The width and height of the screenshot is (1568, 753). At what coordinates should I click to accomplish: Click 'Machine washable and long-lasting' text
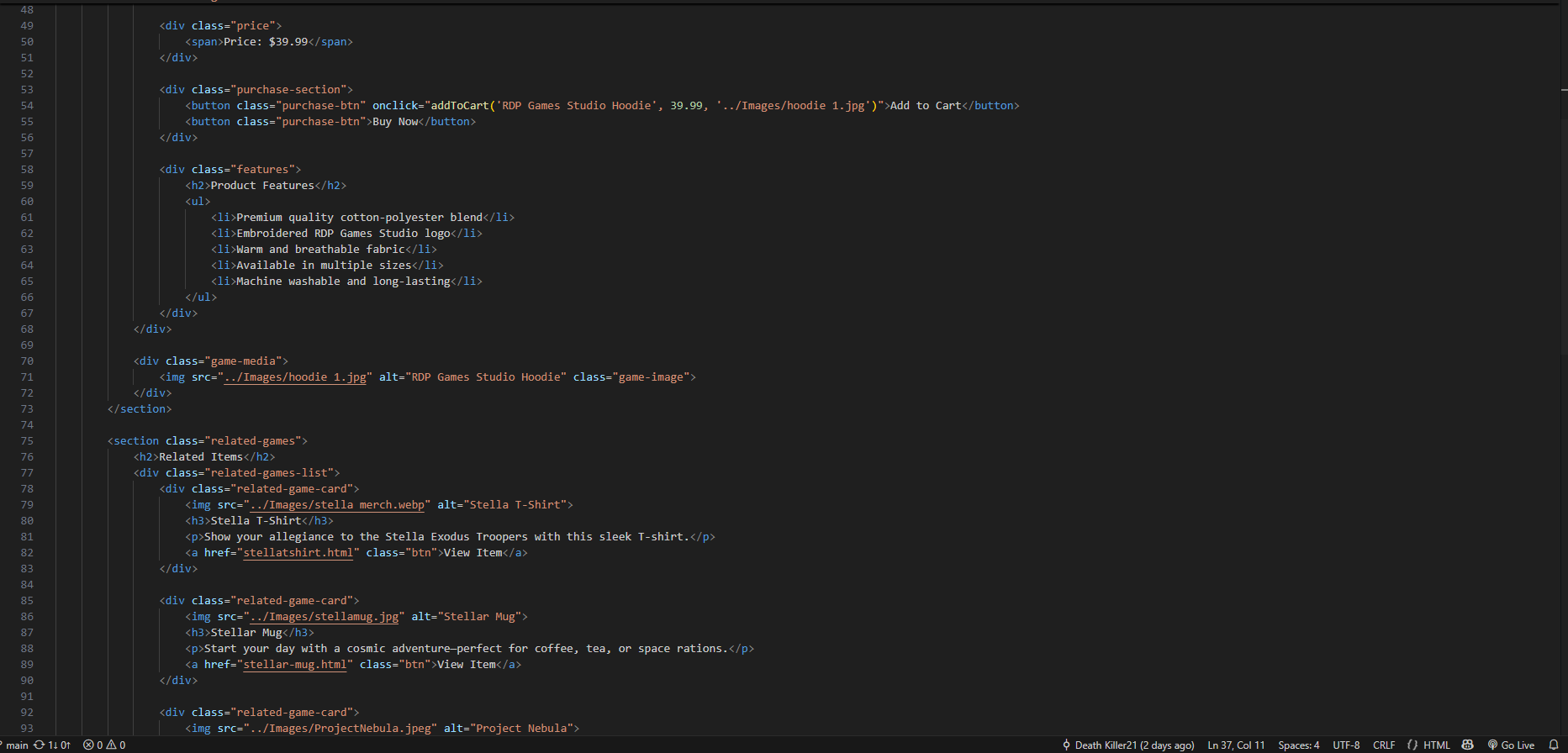click(344, 282)
